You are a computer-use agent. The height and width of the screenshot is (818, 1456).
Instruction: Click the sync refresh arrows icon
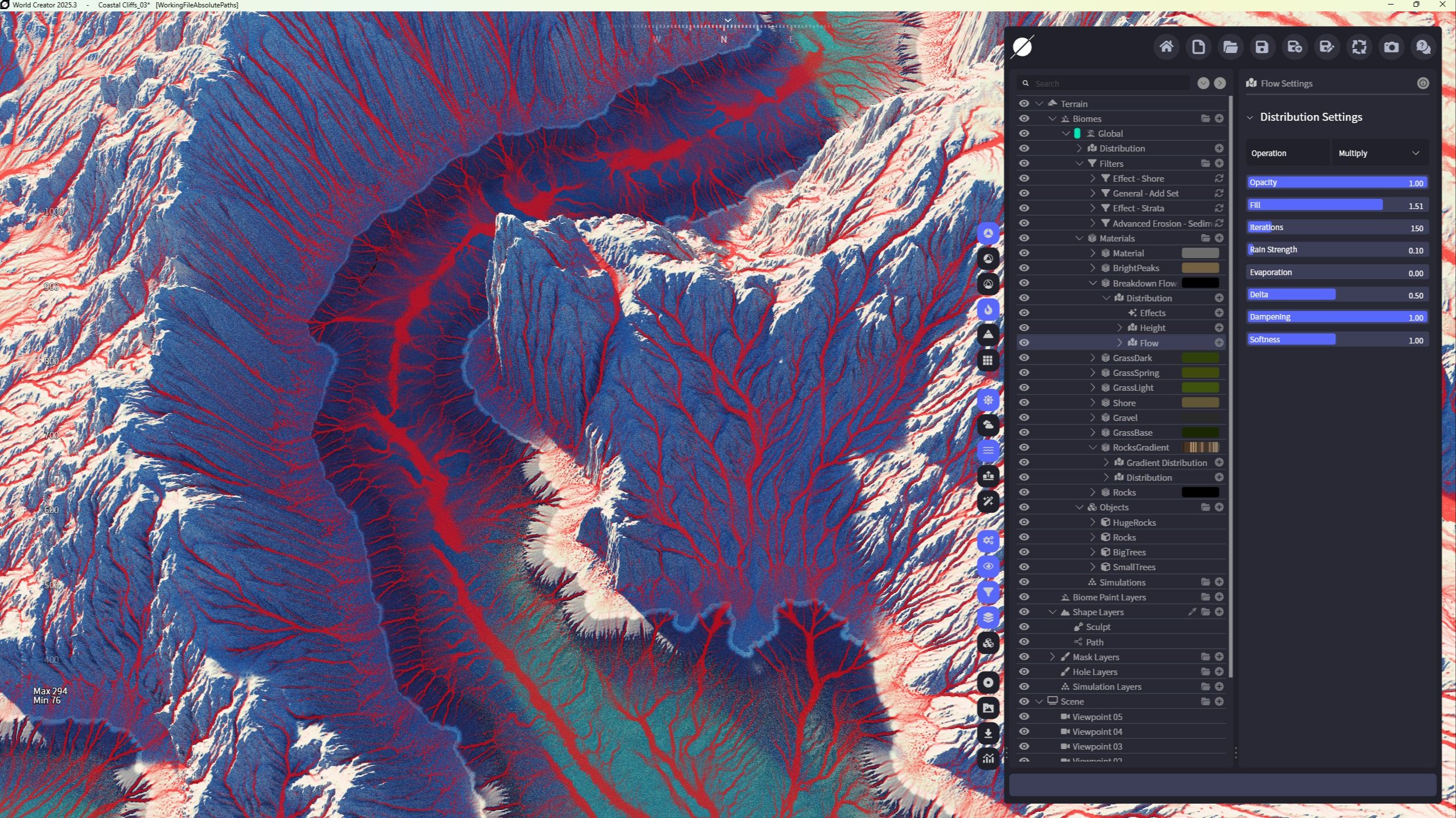click(1359, 47)
